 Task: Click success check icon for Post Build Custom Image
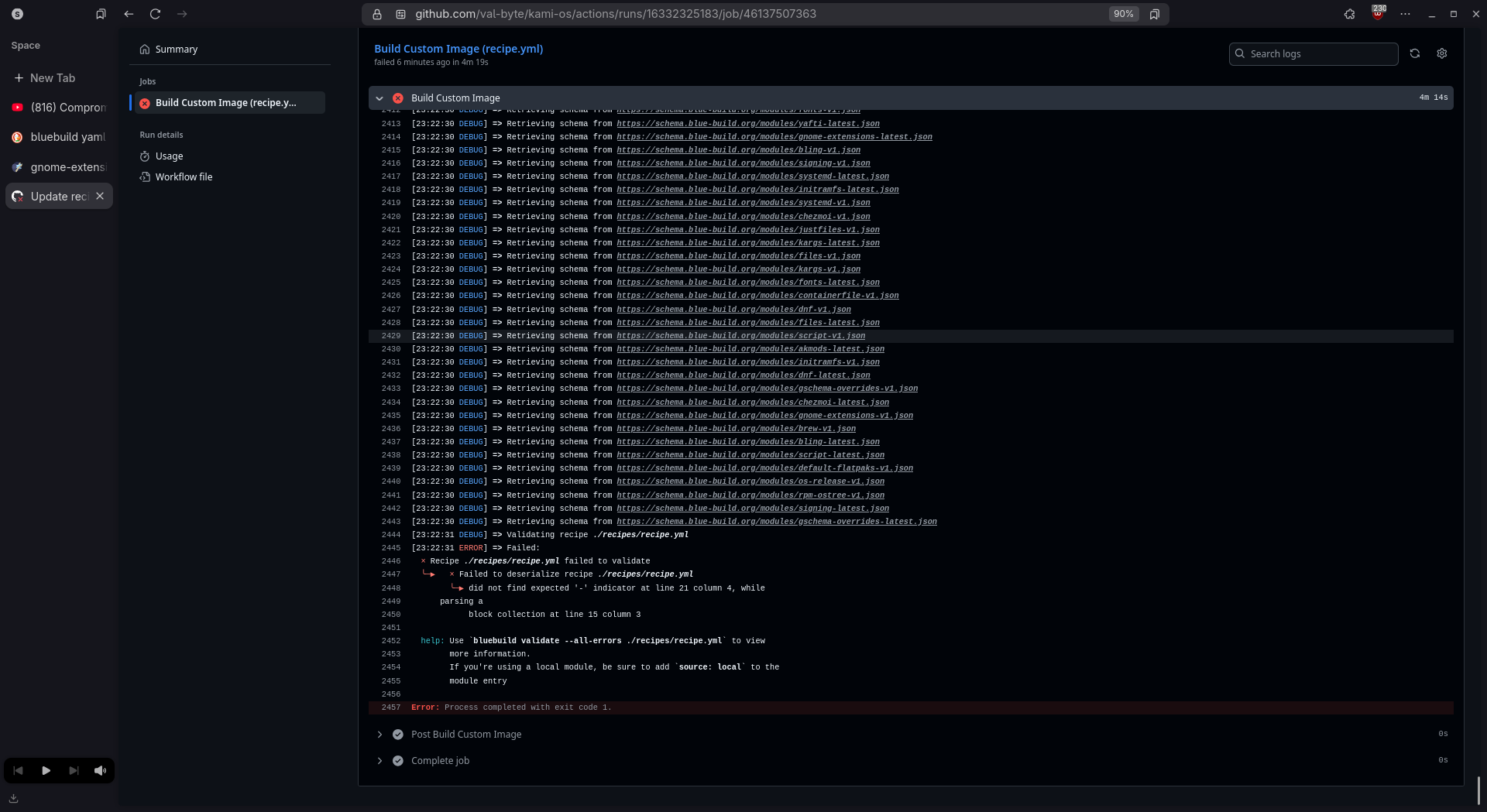[398, 735]
